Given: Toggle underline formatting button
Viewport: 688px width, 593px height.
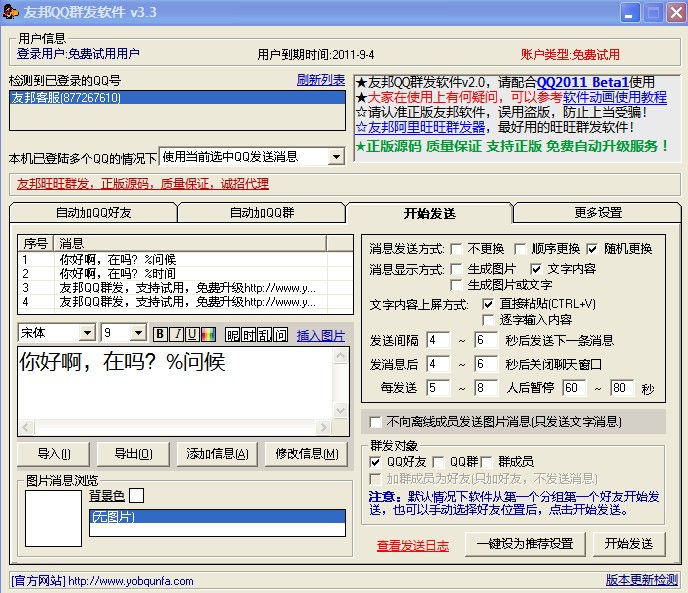Looking at the screenshot, I should tap(192, 334).
